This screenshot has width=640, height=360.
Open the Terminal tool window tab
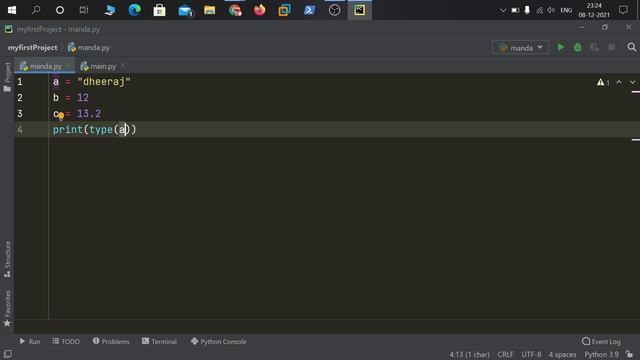click(x=159, y=341)
